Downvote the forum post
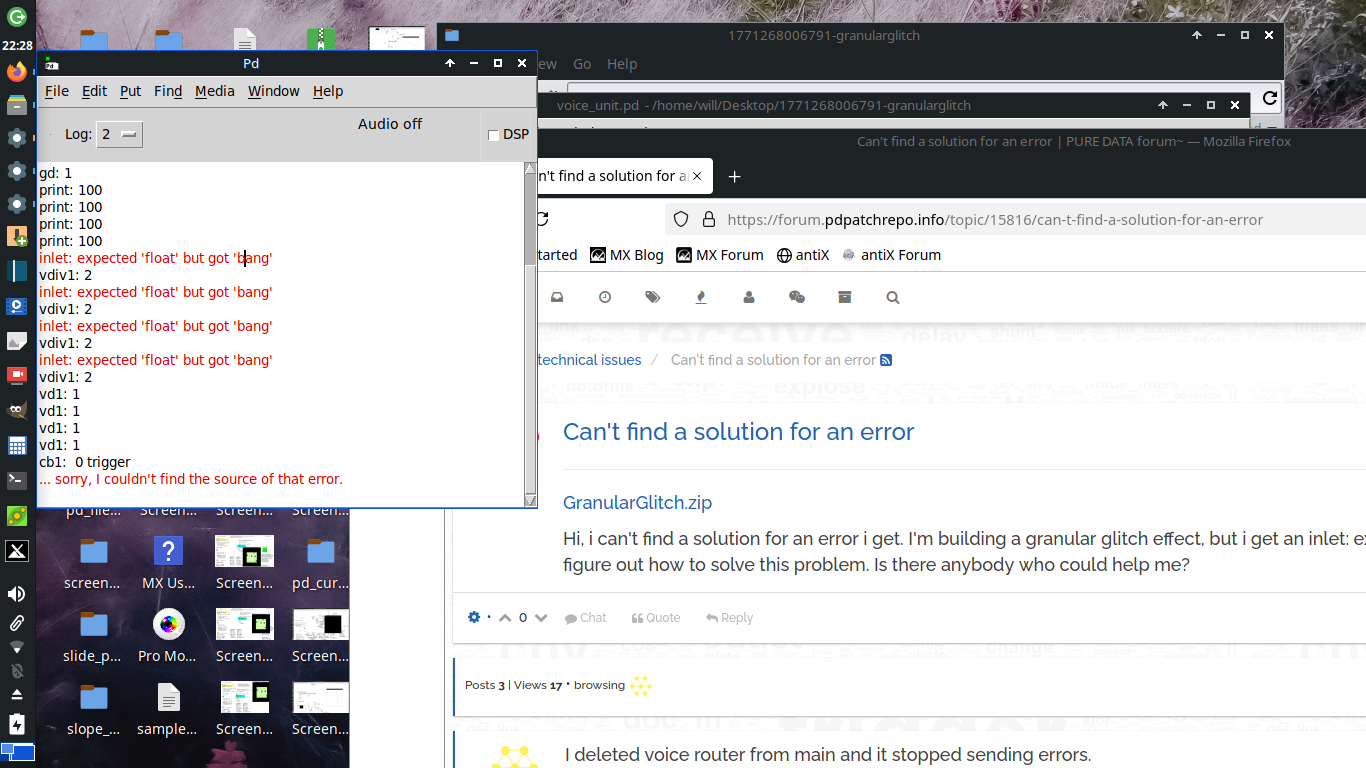Image resolution: width=1366 pixels, height=768 pixels. click(x=541, y=617)
